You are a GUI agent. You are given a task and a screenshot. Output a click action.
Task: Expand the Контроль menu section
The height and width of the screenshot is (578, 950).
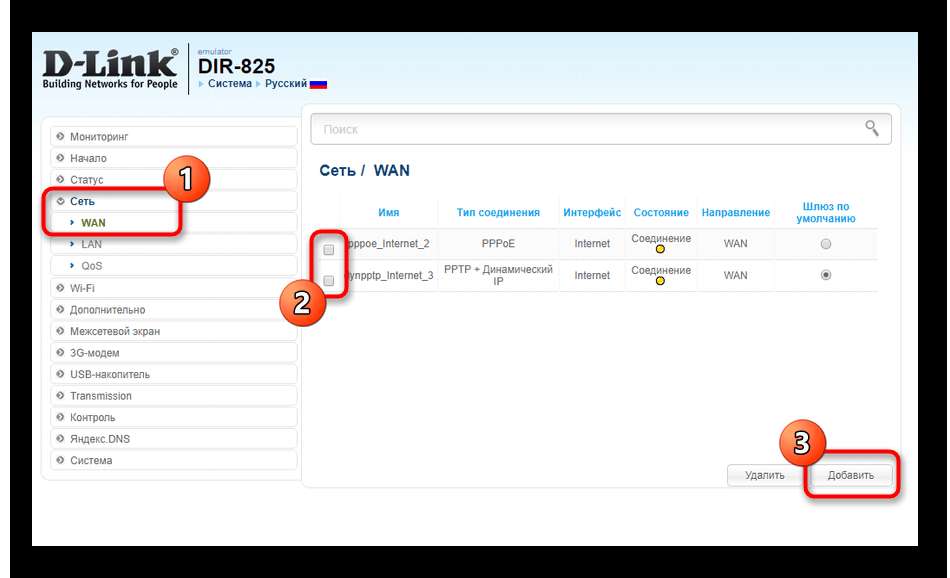174,417
